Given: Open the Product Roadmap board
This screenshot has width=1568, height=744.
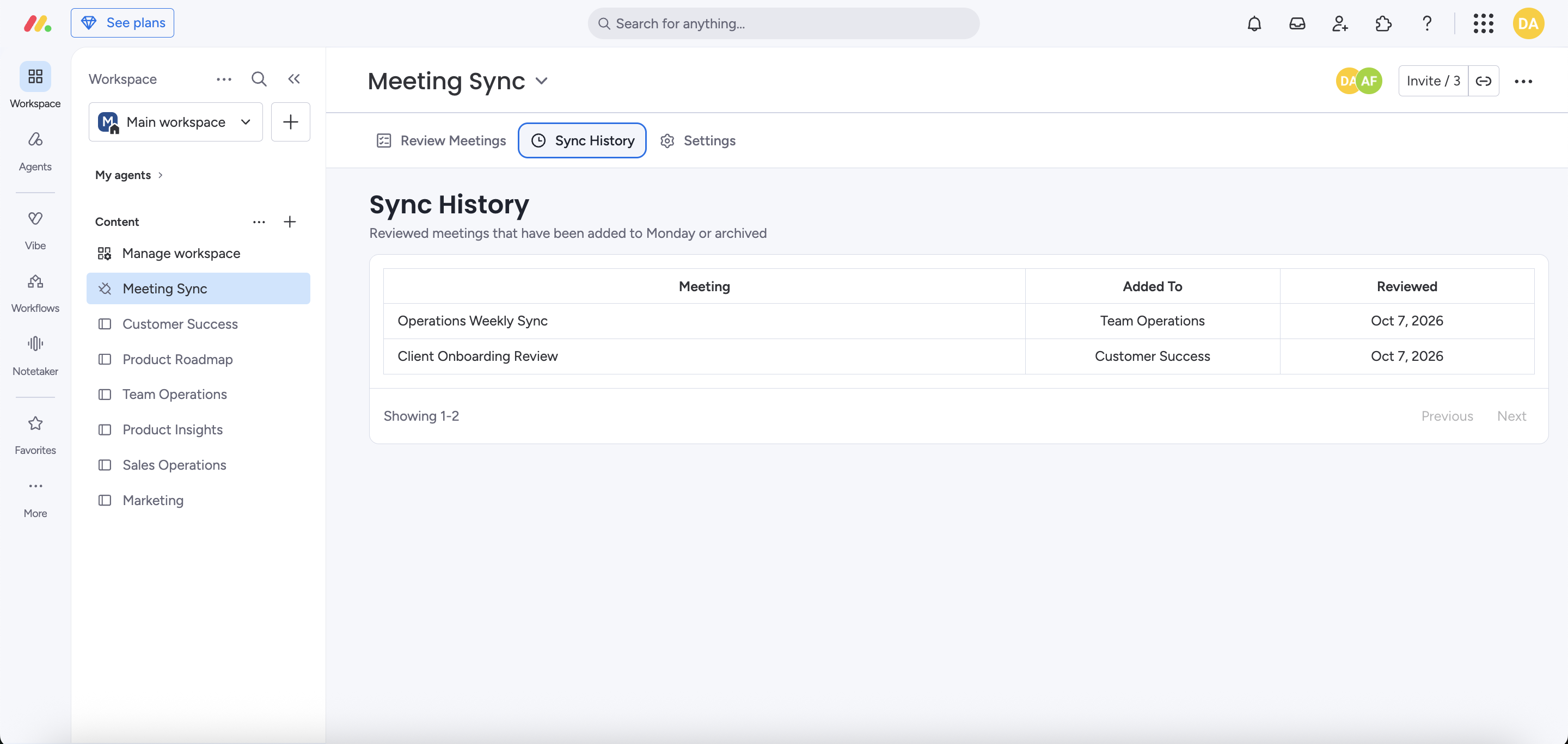Looking at the screenshot, I should [198, 360].
